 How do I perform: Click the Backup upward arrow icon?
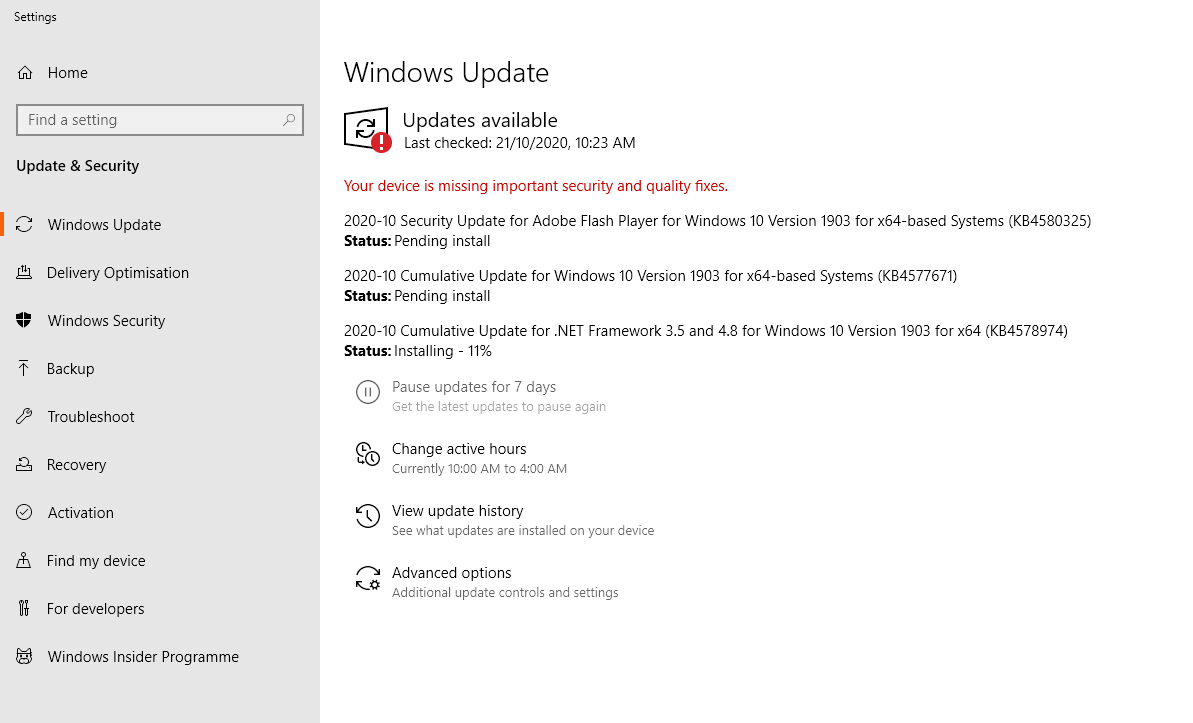pos(24,368)
